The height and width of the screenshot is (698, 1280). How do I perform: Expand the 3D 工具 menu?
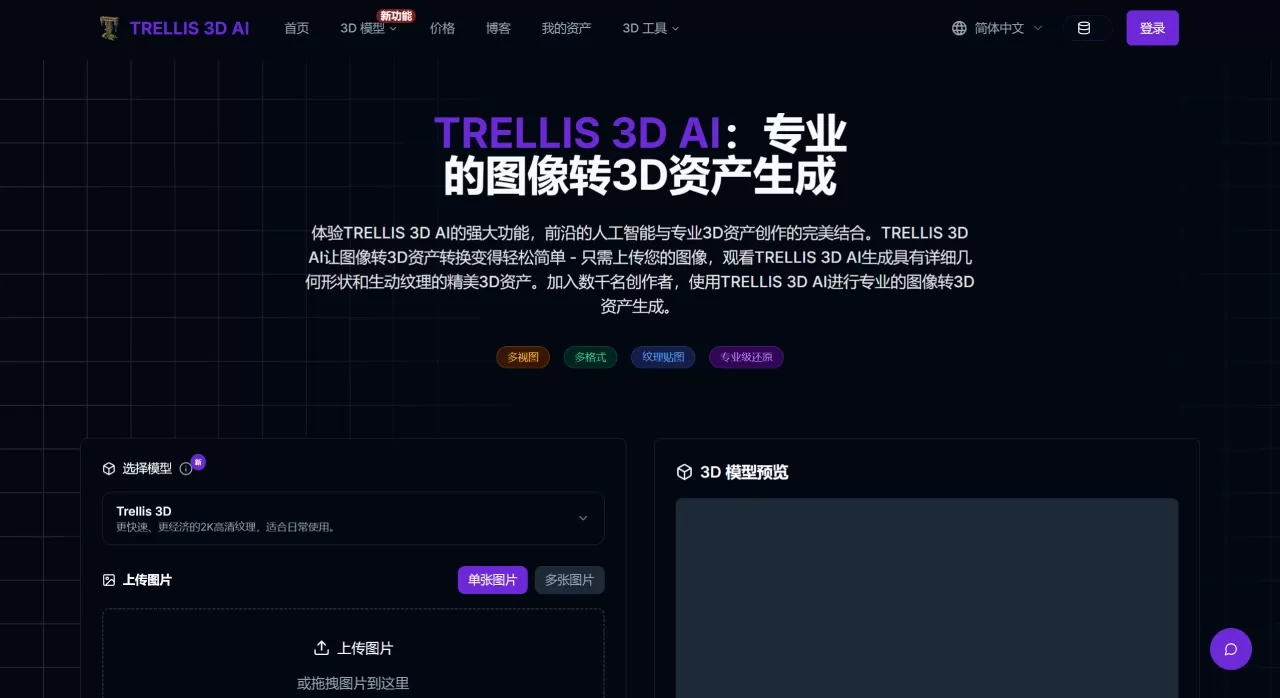coord(650,28)
